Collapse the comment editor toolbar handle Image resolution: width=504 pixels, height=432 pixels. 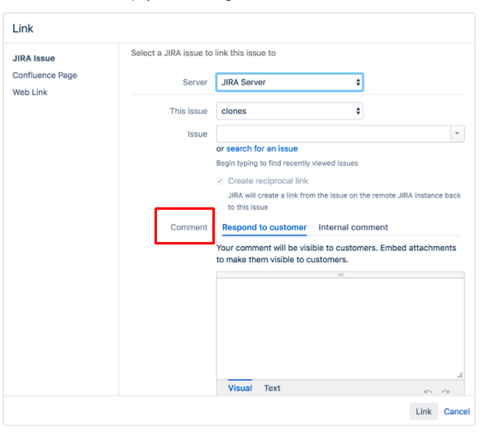[340, 275]
